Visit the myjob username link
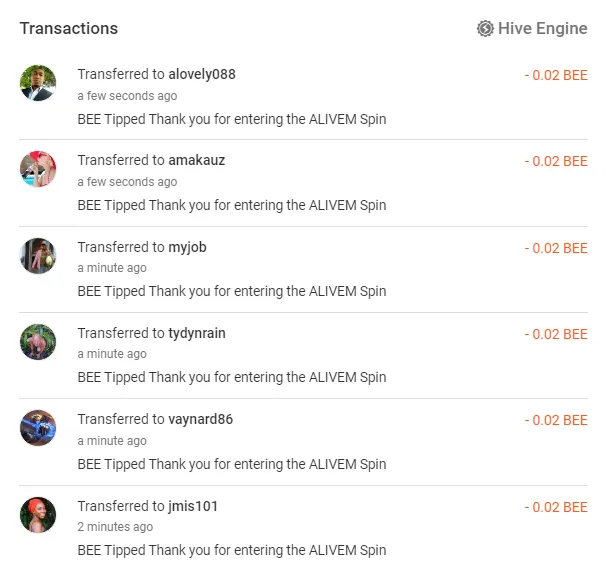The width and height of the screenshot is (606, 565). coord(188,247)
